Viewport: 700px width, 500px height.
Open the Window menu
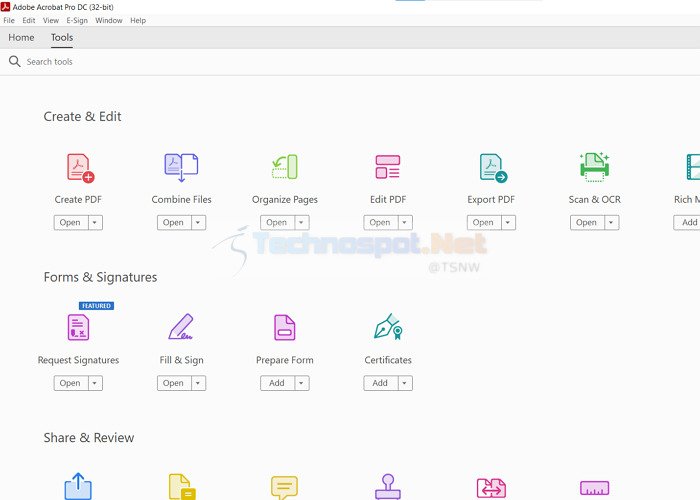pos(108,21)
